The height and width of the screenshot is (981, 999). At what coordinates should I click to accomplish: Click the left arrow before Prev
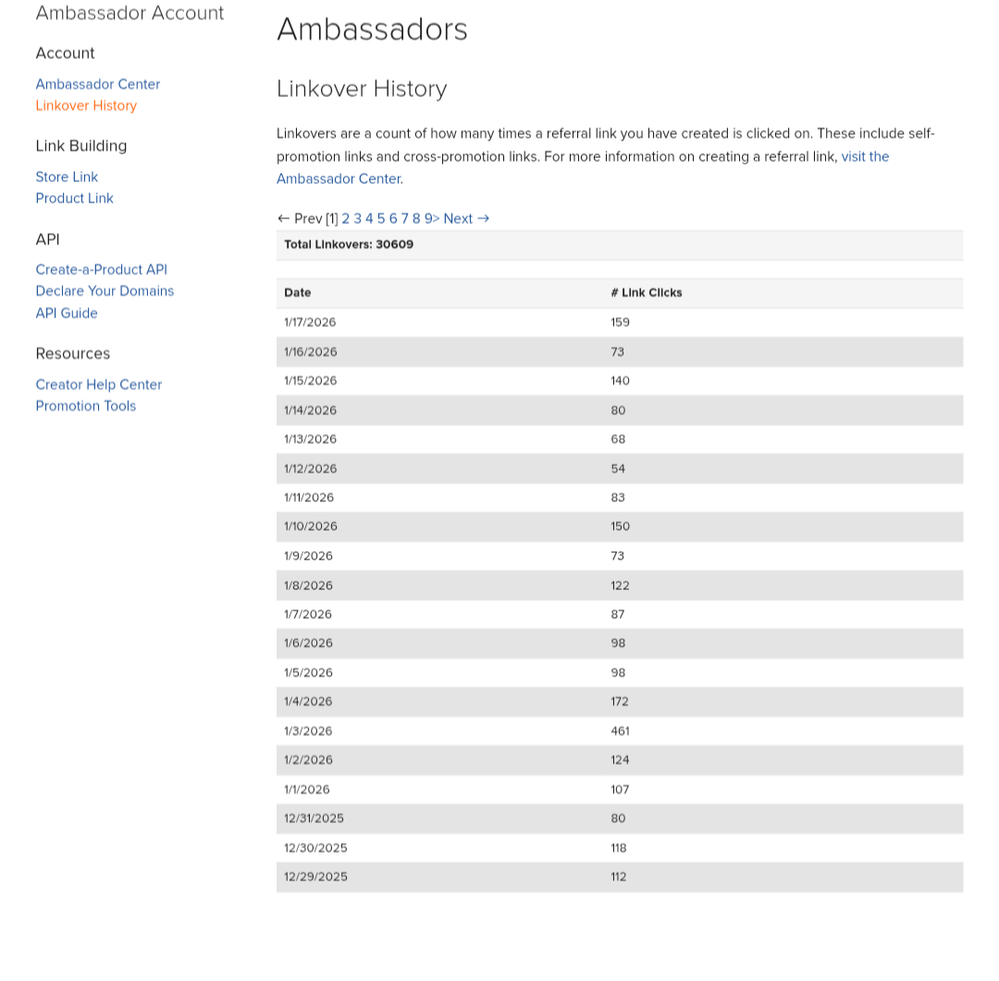pos(284,218)
